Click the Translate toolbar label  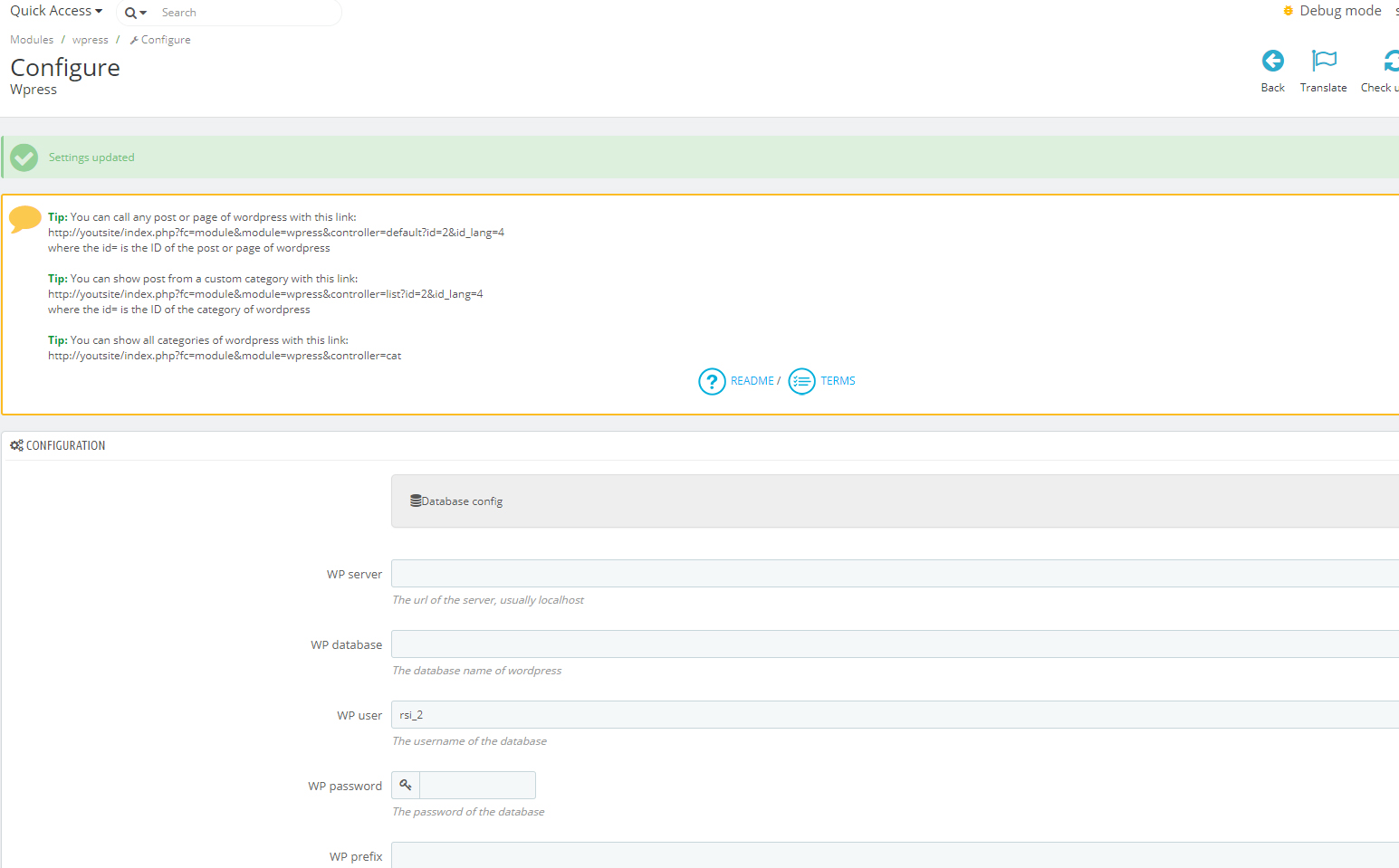(1323, 88)
